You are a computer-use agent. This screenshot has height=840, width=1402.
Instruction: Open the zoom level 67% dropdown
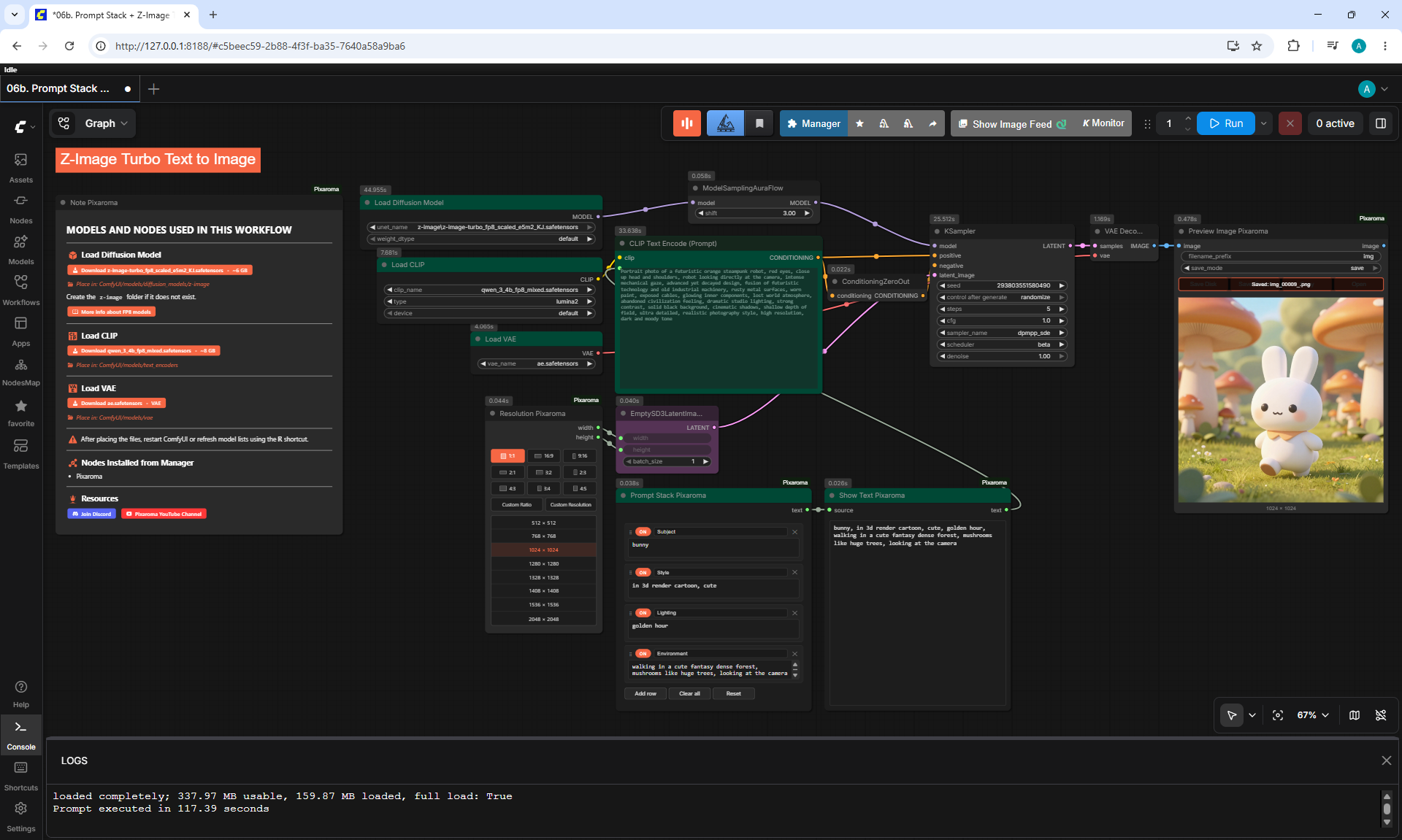click(1313, 715)
